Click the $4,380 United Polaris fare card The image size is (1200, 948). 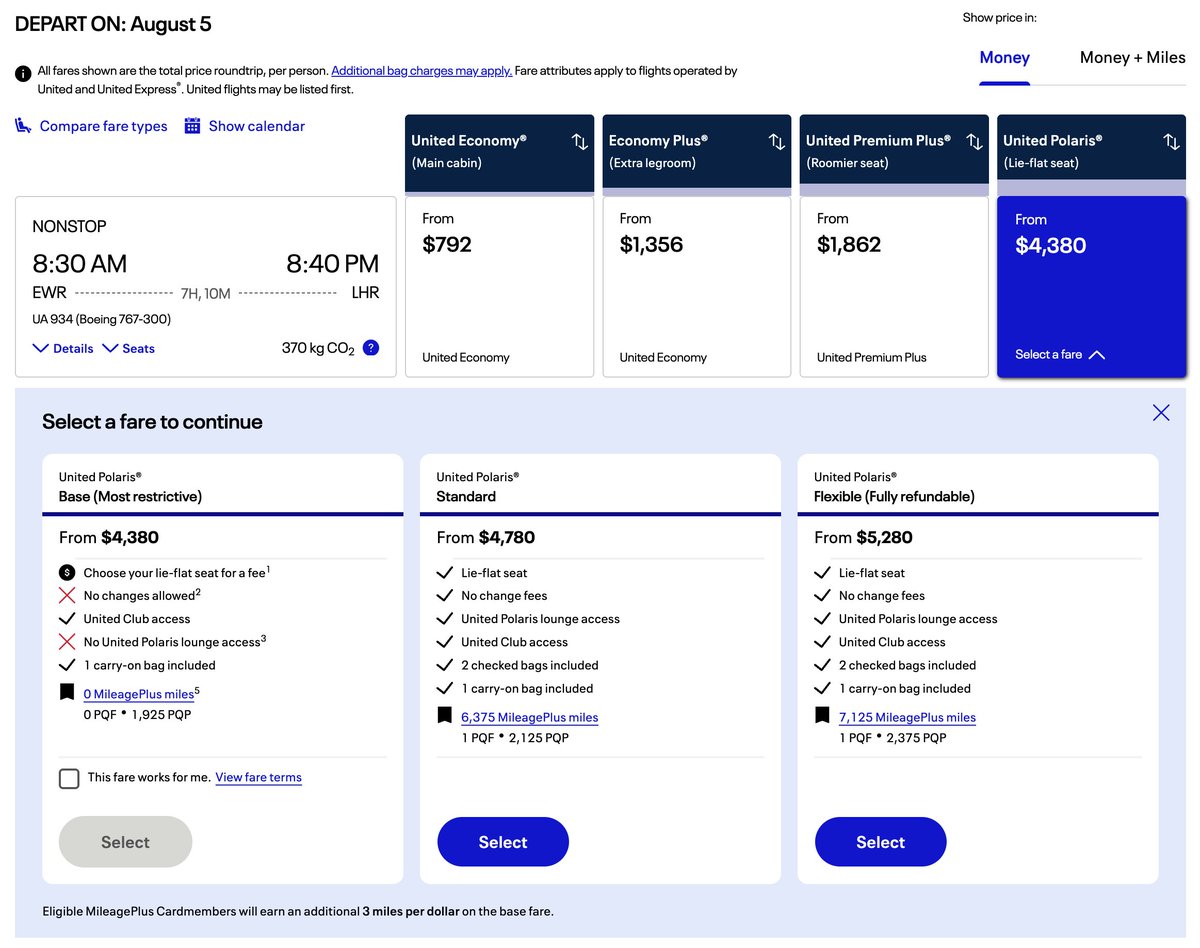[x=1092, y=287]
